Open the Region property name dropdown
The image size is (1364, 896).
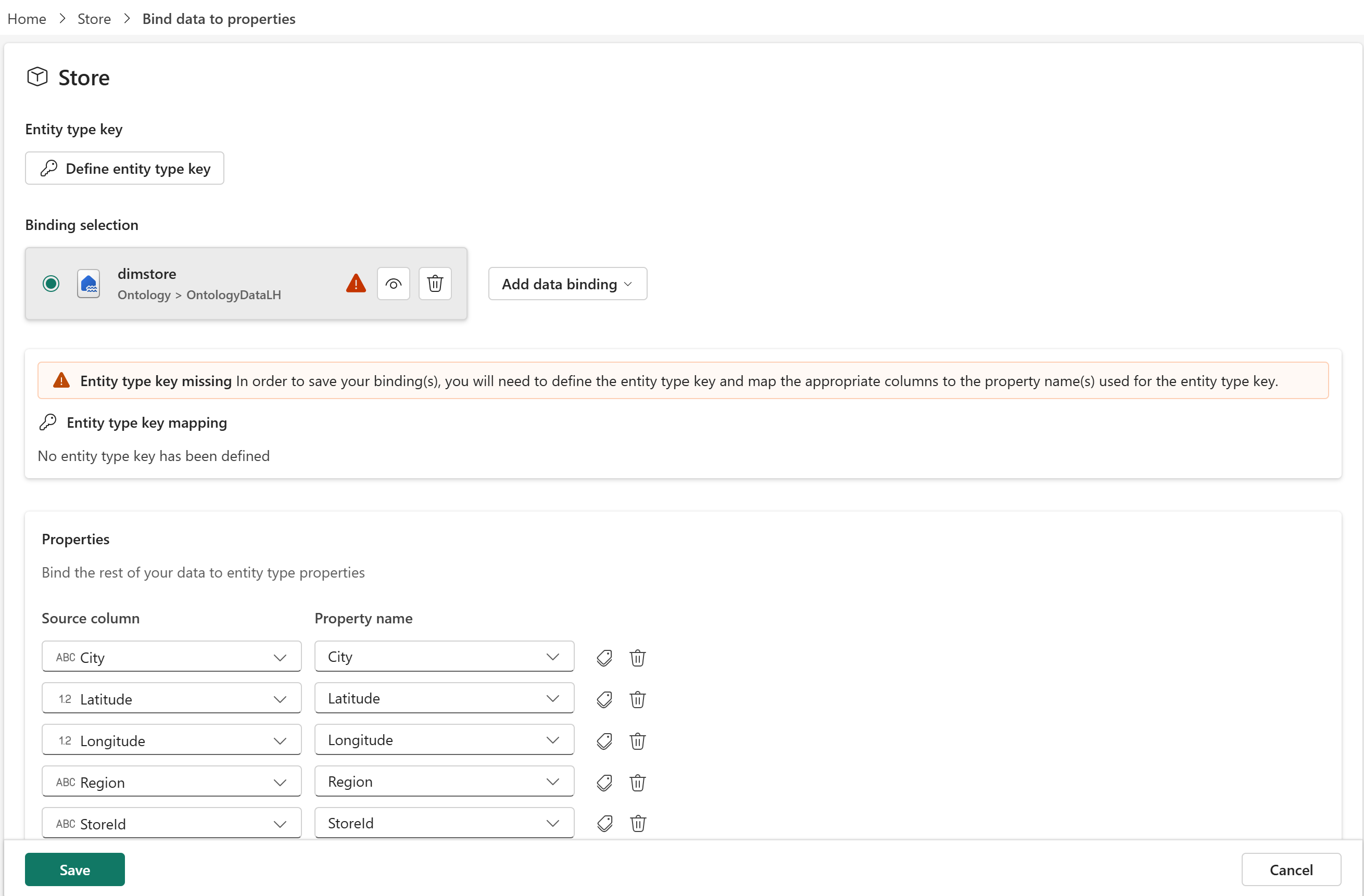coord(444,782)
